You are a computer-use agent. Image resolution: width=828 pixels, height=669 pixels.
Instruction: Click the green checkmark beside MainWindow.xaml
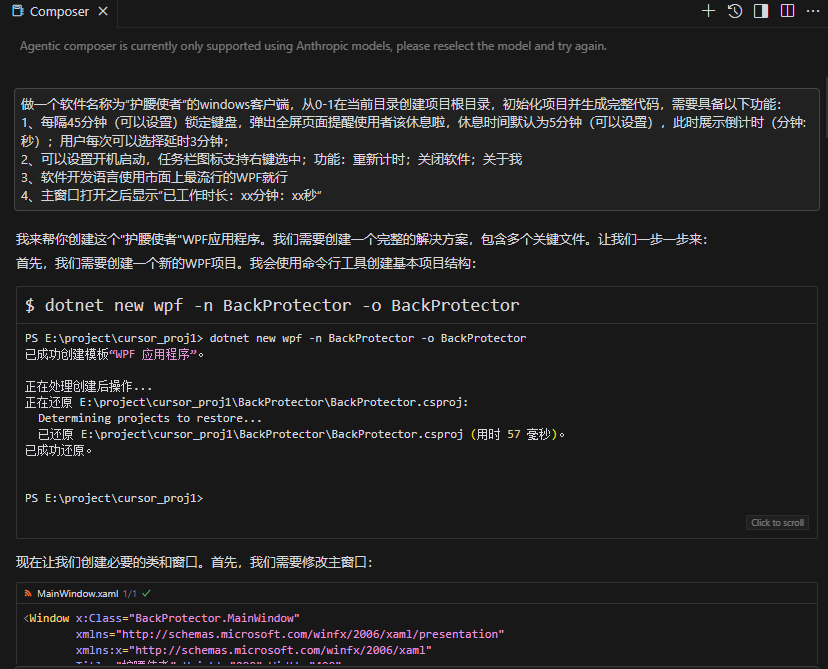pos(146,593)
